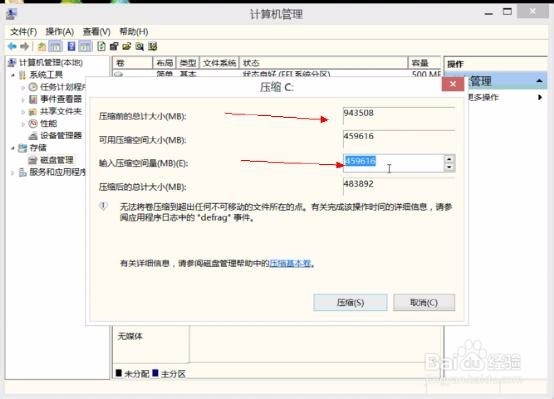
Task: Click the 计算机管理(本地) root node icon
Action: tap(12, 63)
